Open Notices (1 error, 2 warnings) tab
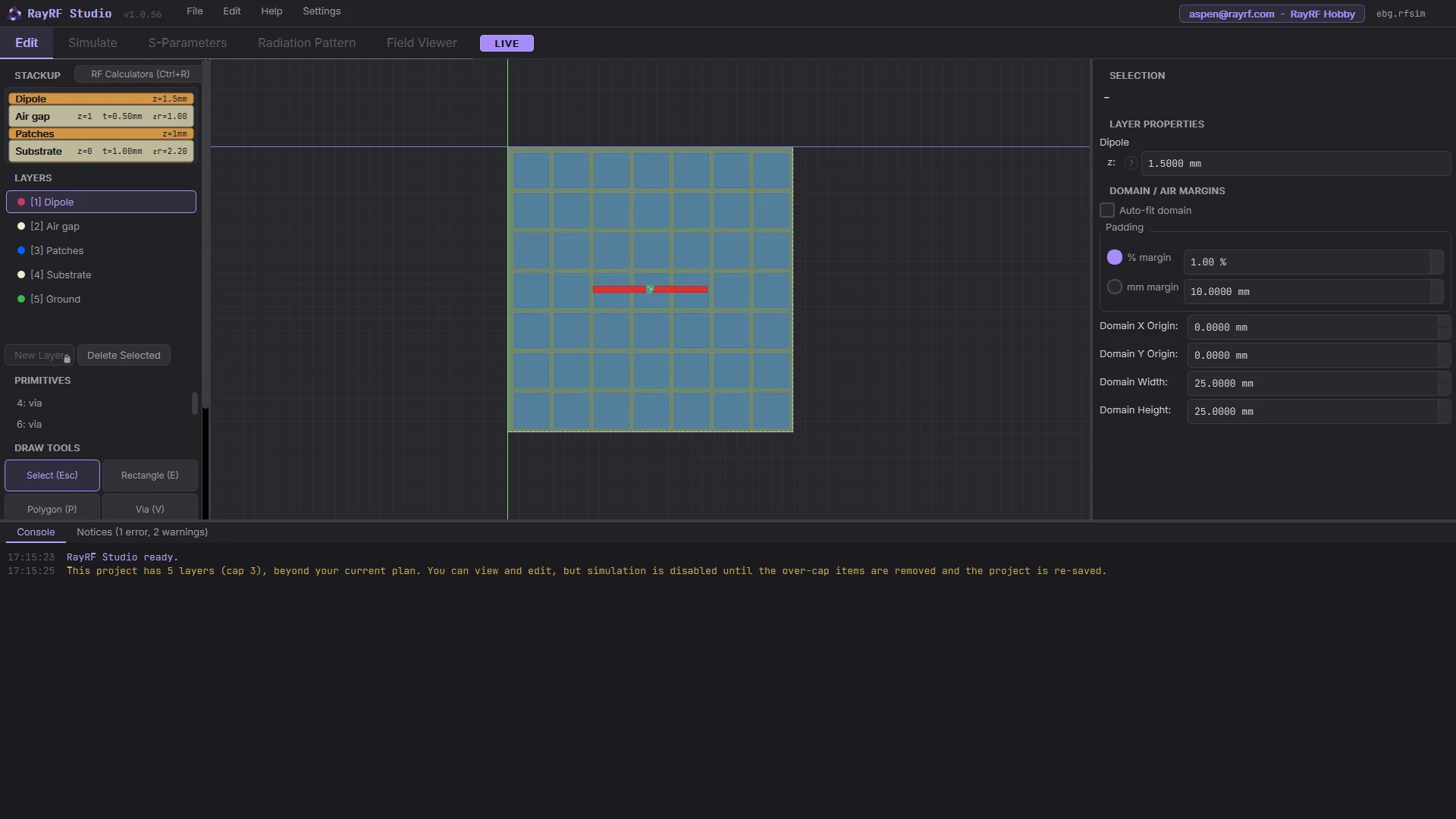 [x=142, y=532]
